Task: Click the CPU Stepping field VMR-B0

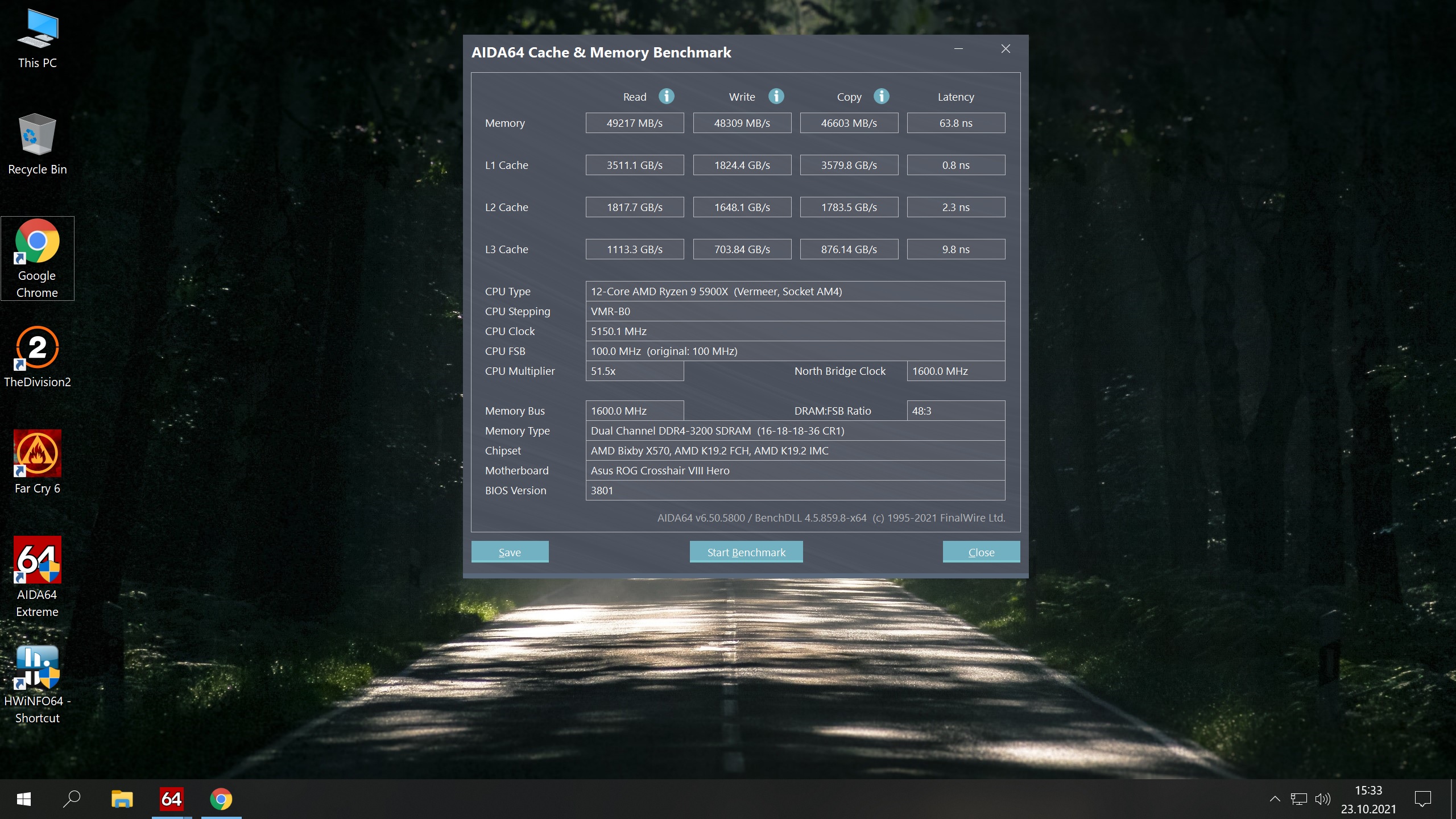Action: click(795, 311)
